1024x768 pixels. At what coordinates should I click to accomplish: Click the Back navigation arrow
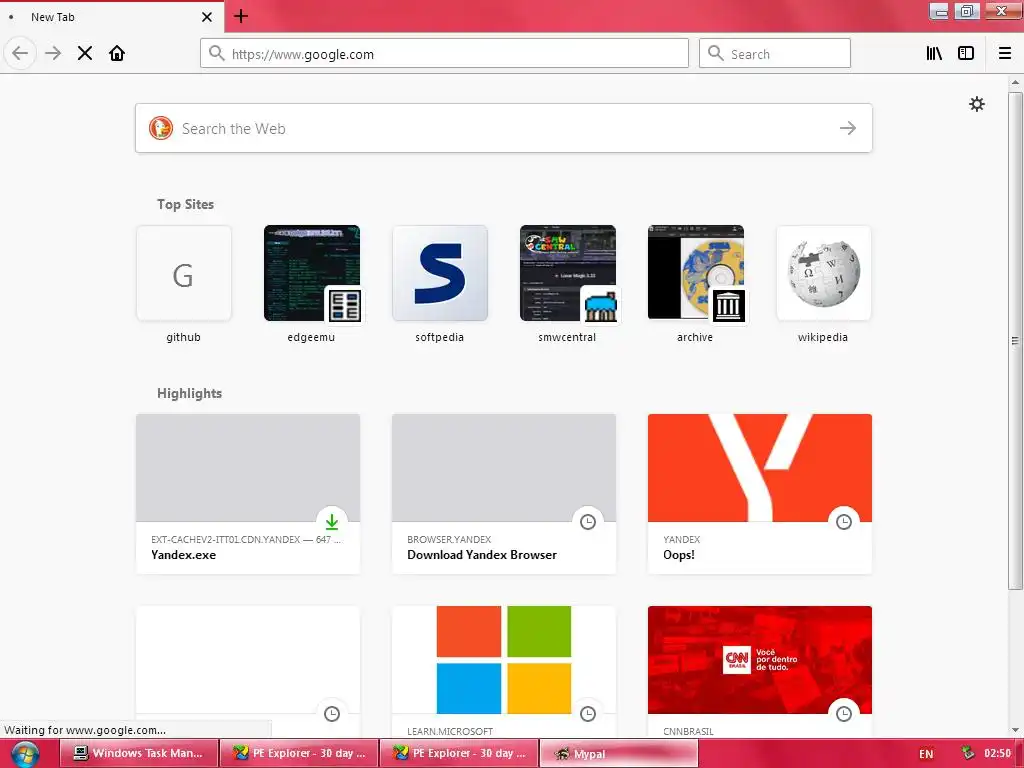point(20,53)
